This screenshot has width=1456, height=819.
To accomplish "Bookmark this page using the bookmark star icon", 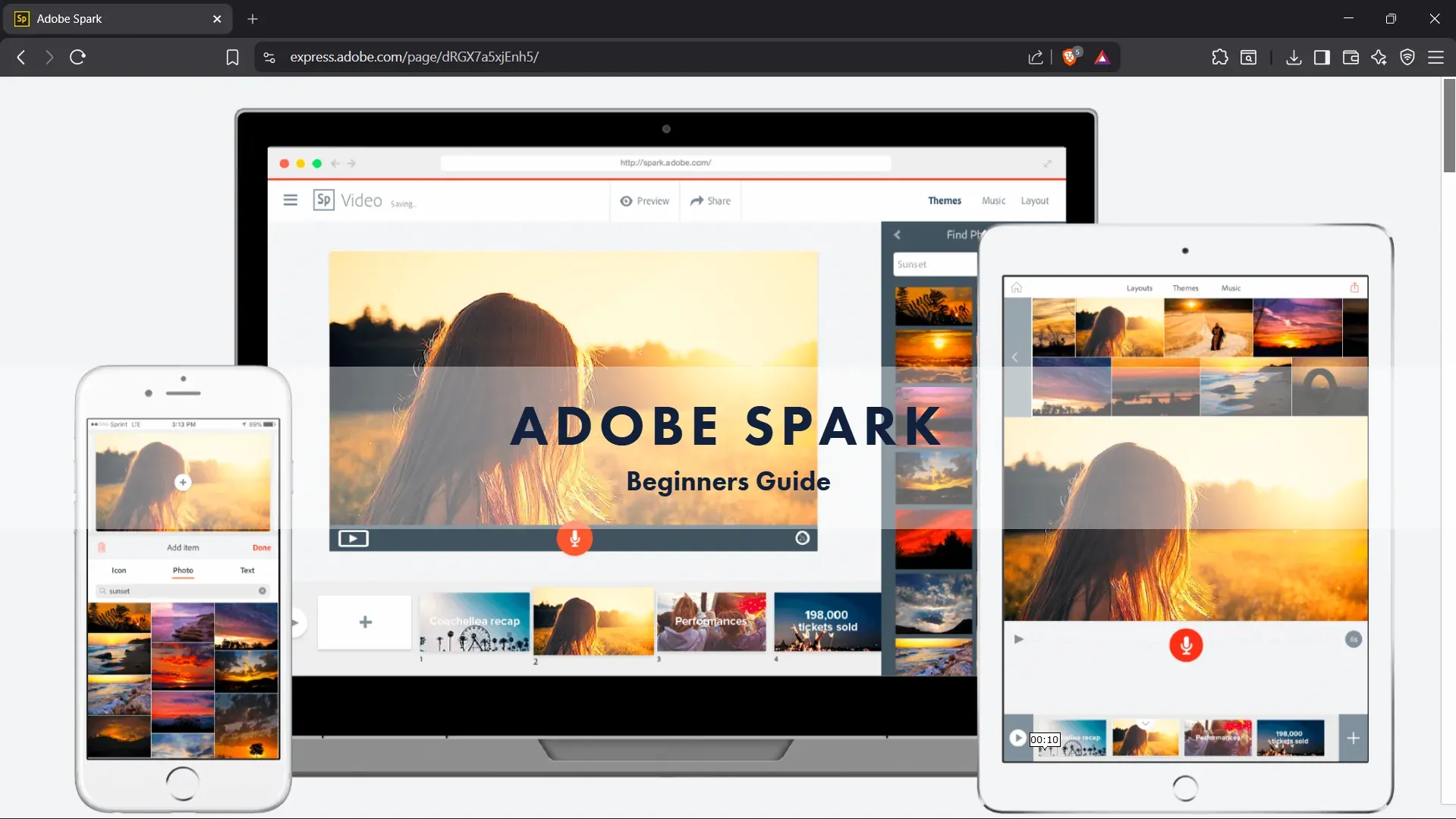I will [232, 57].
